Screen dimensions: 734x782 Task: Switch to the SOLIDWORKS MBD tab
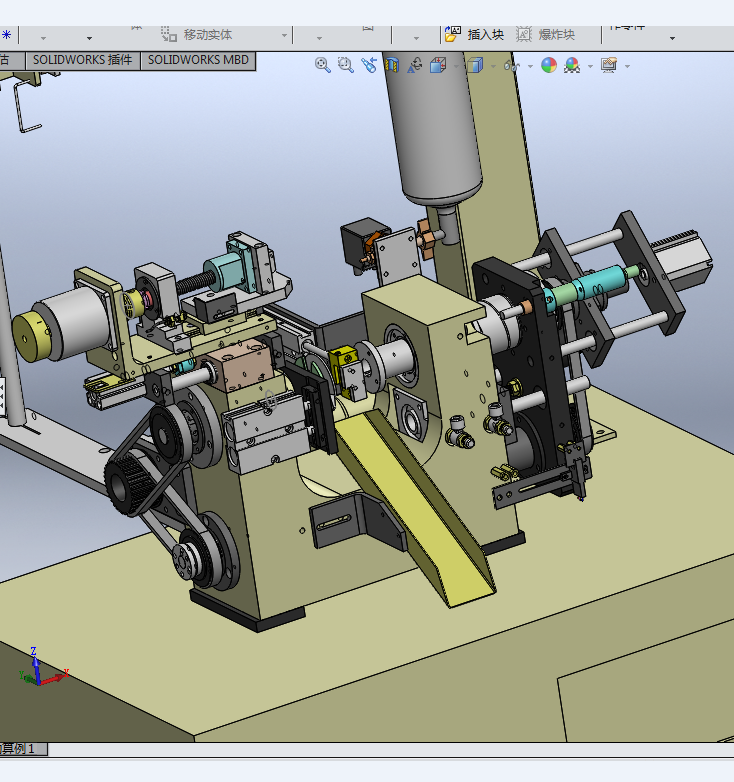tap(198, 60)
